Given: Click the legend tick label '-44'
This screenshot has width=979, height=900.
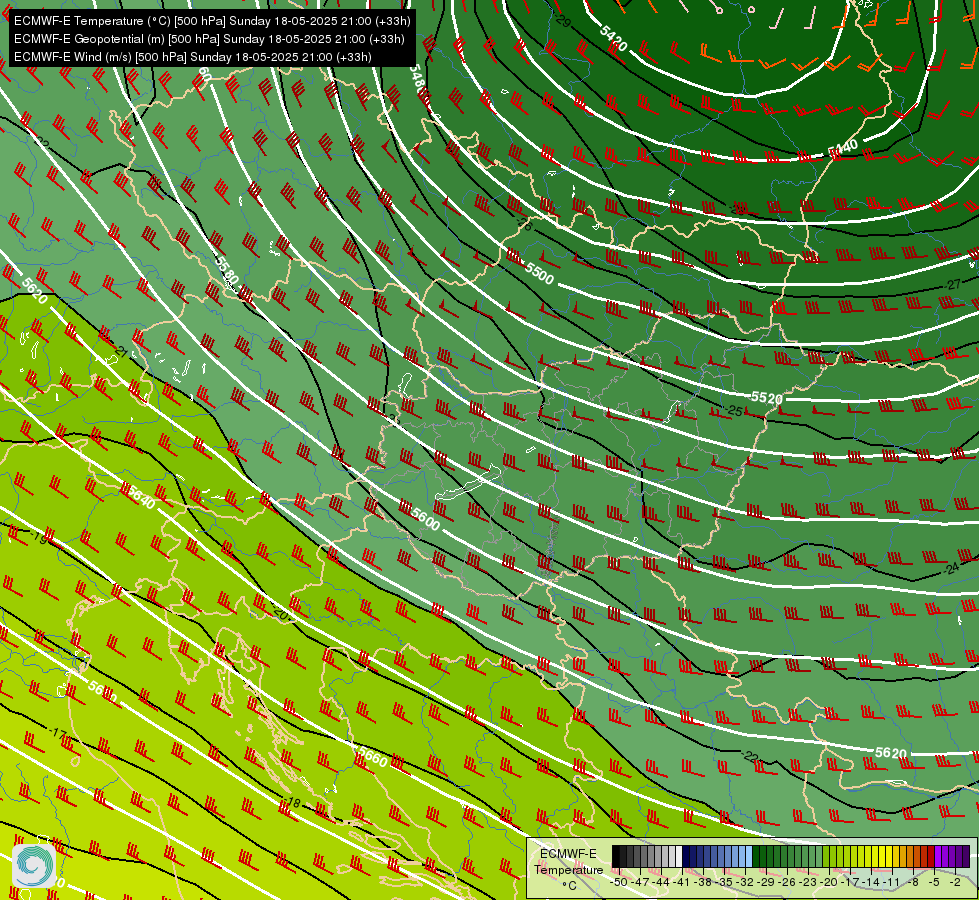Looking at the screenshot, I should coord(661,882).
